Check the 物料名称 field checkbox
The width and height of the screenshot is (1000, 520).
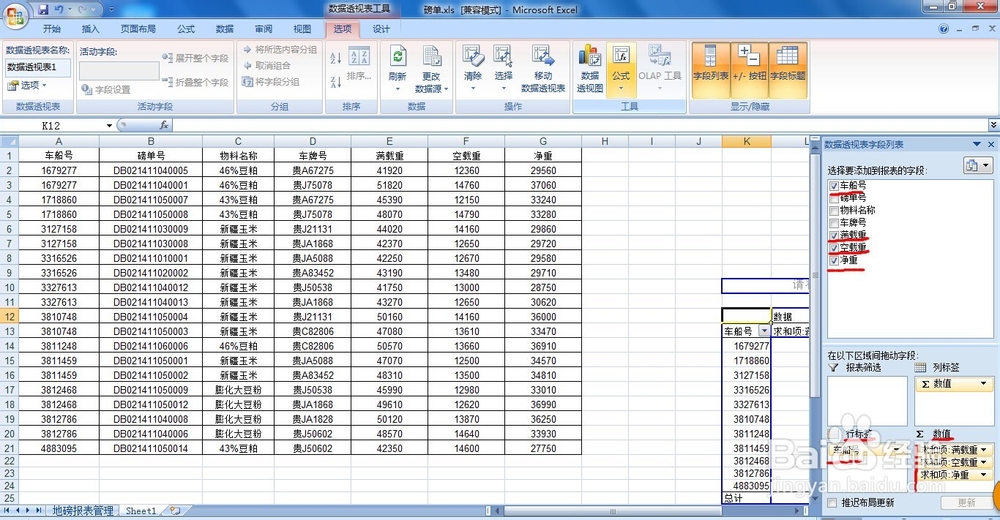click(x=834, y=211)
